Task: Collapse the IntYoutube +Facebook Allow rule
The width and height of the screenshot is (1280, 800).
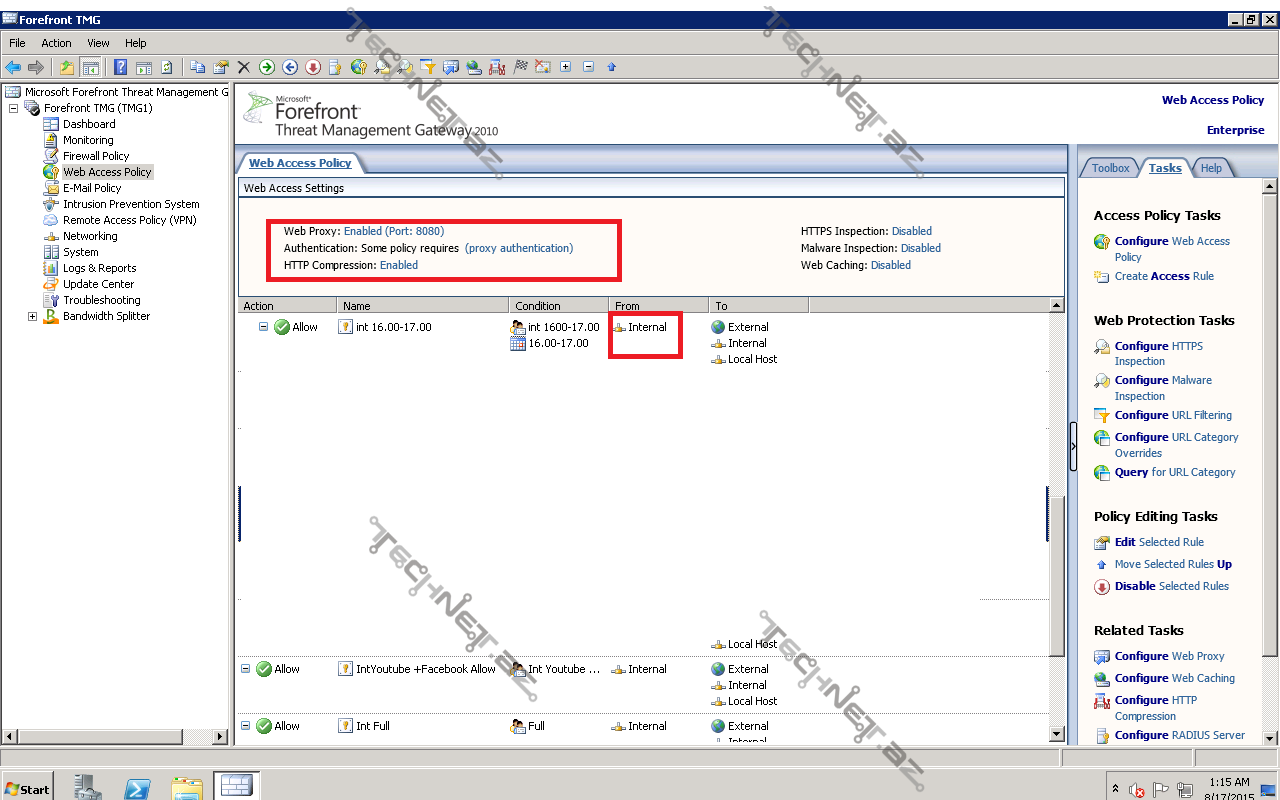Action: [246, 669]
